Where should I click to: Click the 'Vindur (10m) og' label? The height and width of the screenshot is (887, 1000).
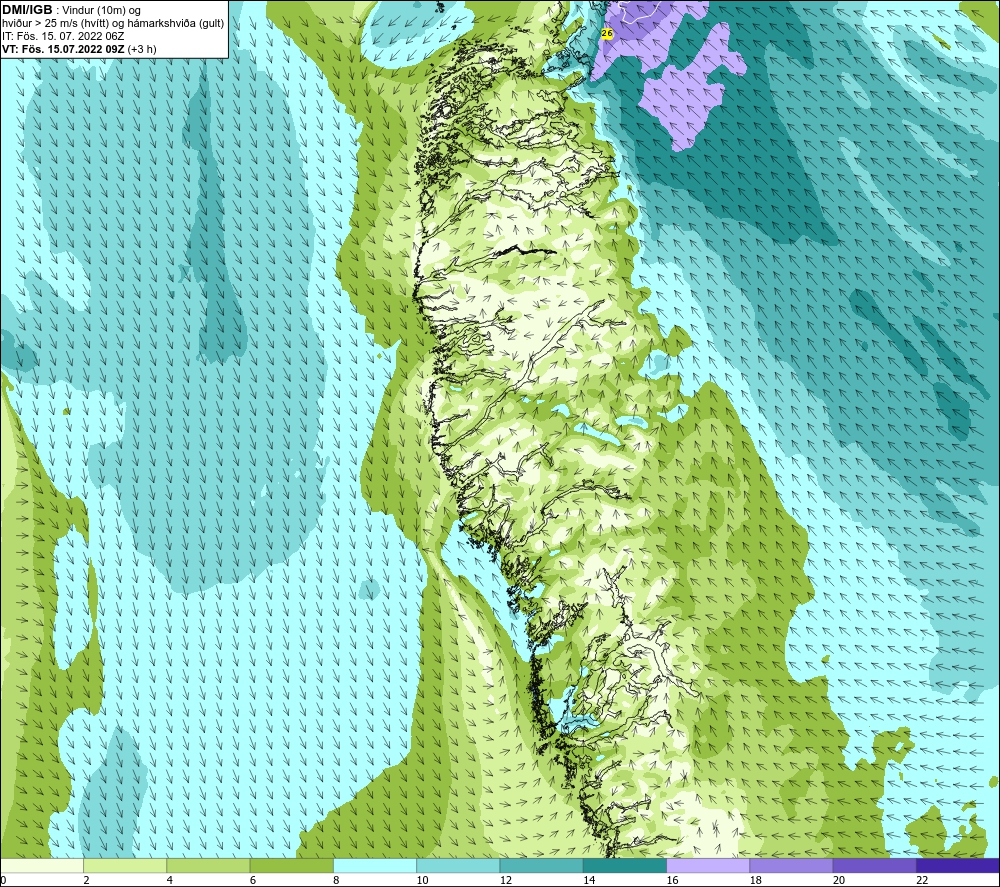[101, 11]
